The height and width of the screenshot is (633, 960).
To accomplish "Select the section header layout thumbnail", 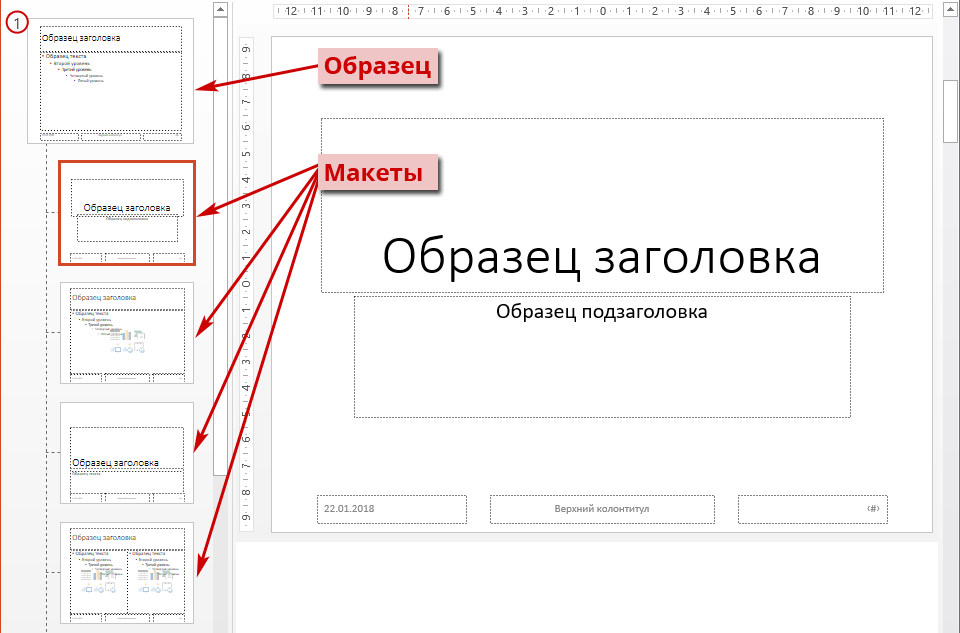I will [x=127, y=453].
